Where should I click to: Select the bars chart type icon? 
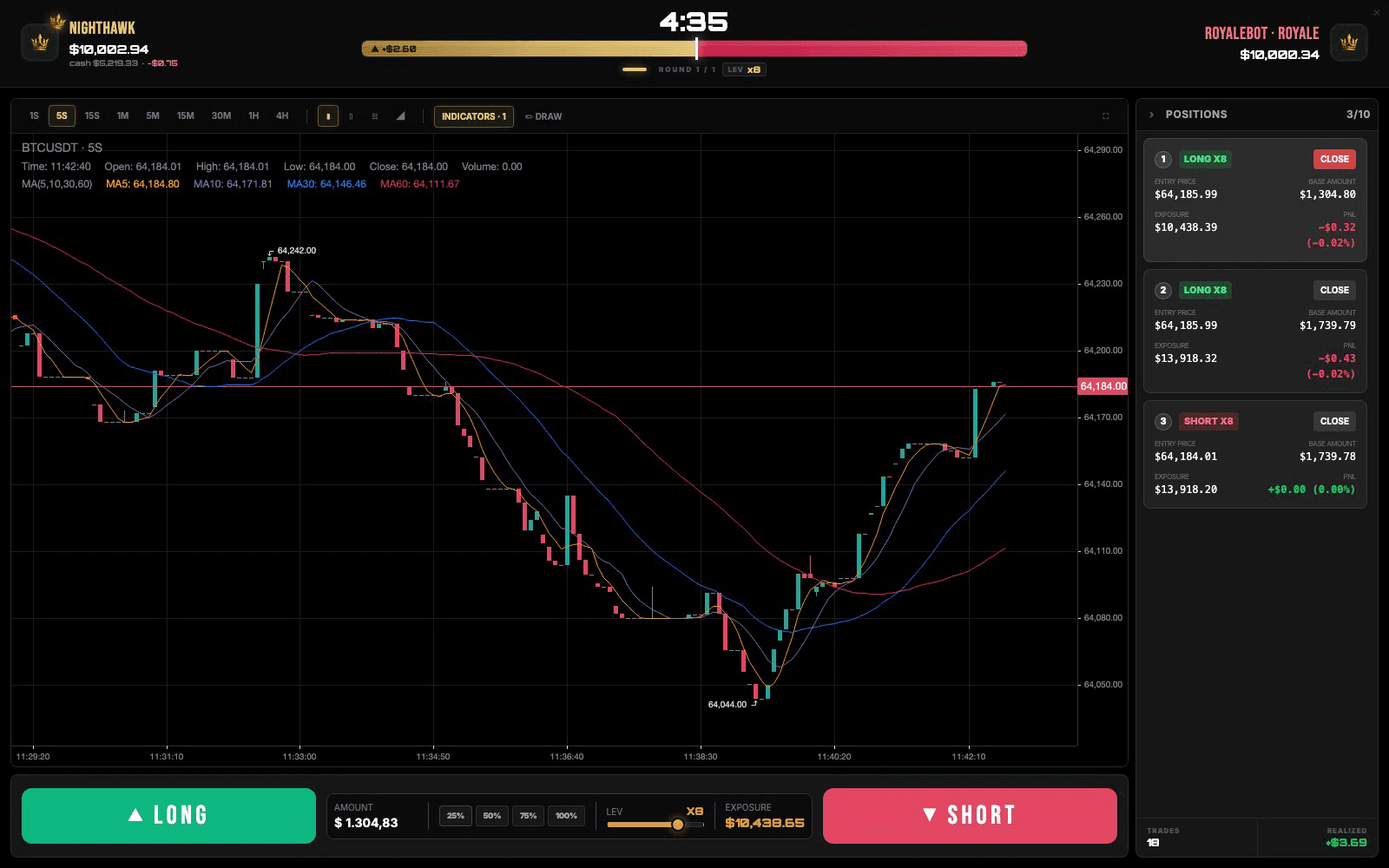pos(375,116)
